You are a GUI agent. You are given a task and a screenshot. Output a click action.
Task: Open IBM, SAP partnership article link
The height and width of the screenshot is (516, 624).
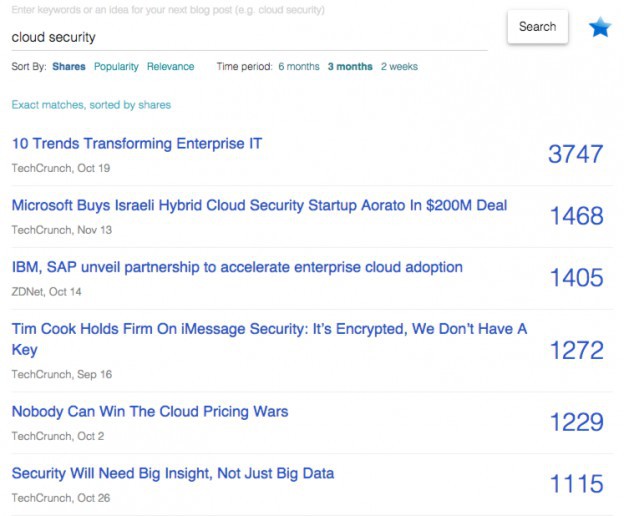[x=237, y=267]
